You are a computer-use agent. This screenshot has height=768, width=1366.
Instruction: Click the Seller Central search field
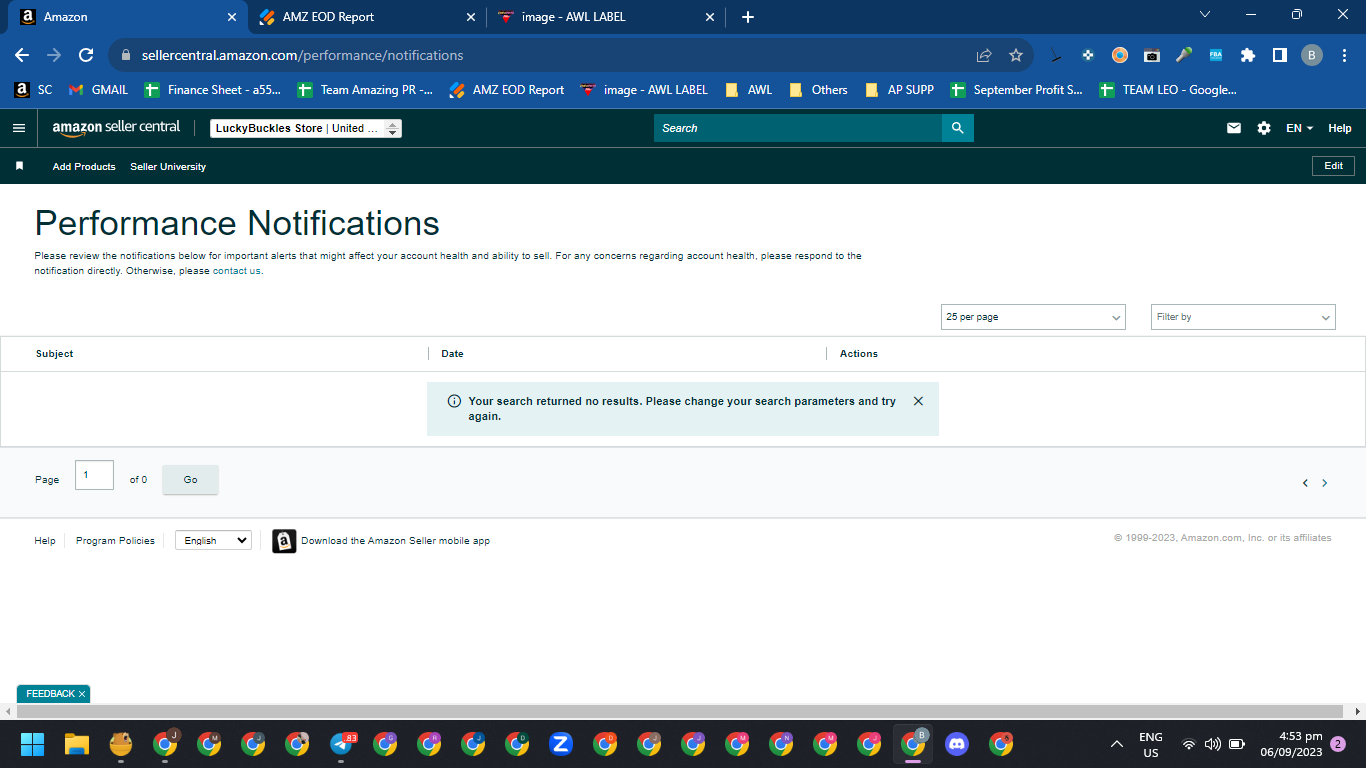click(x=798, y=128)
